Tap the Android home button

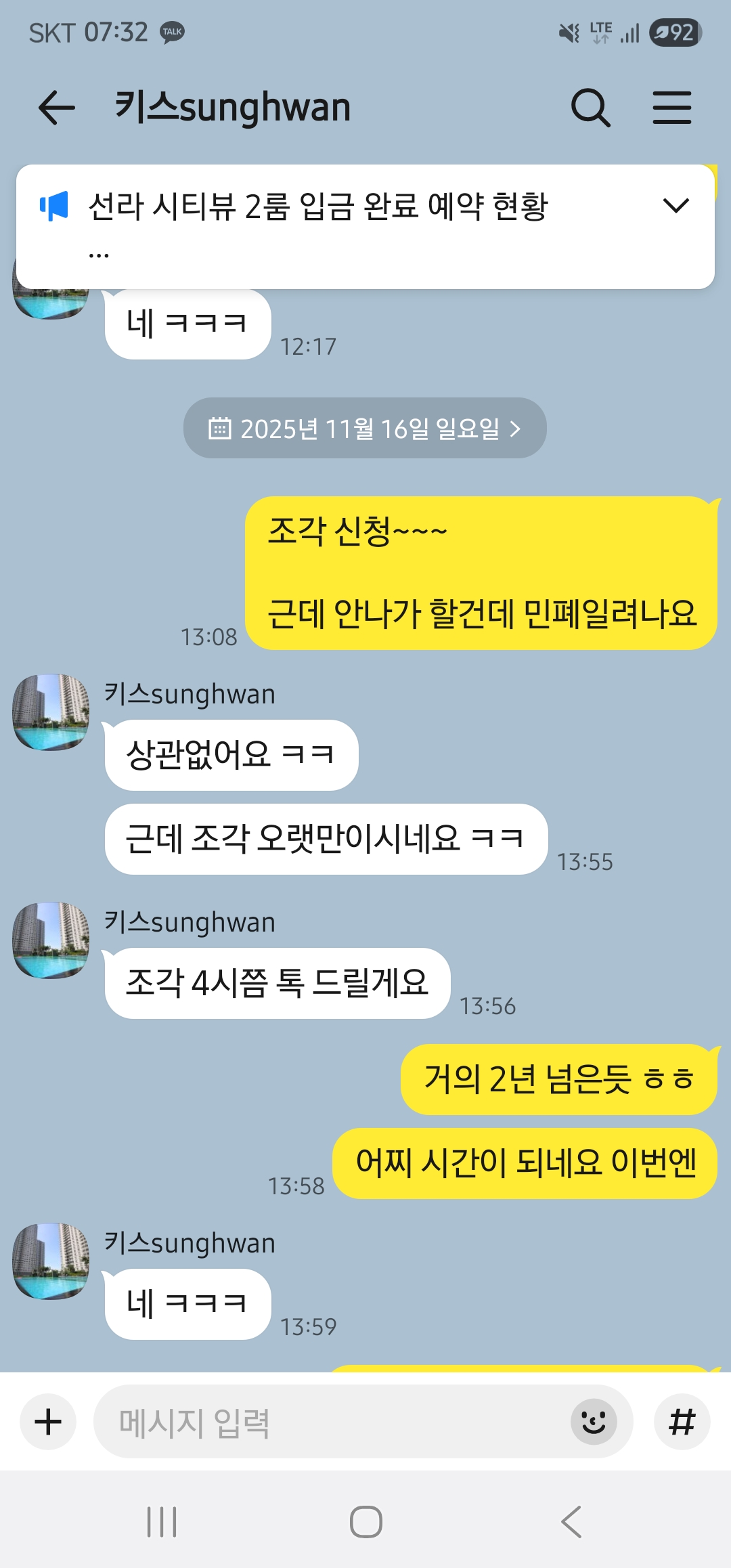(365, 1522)
